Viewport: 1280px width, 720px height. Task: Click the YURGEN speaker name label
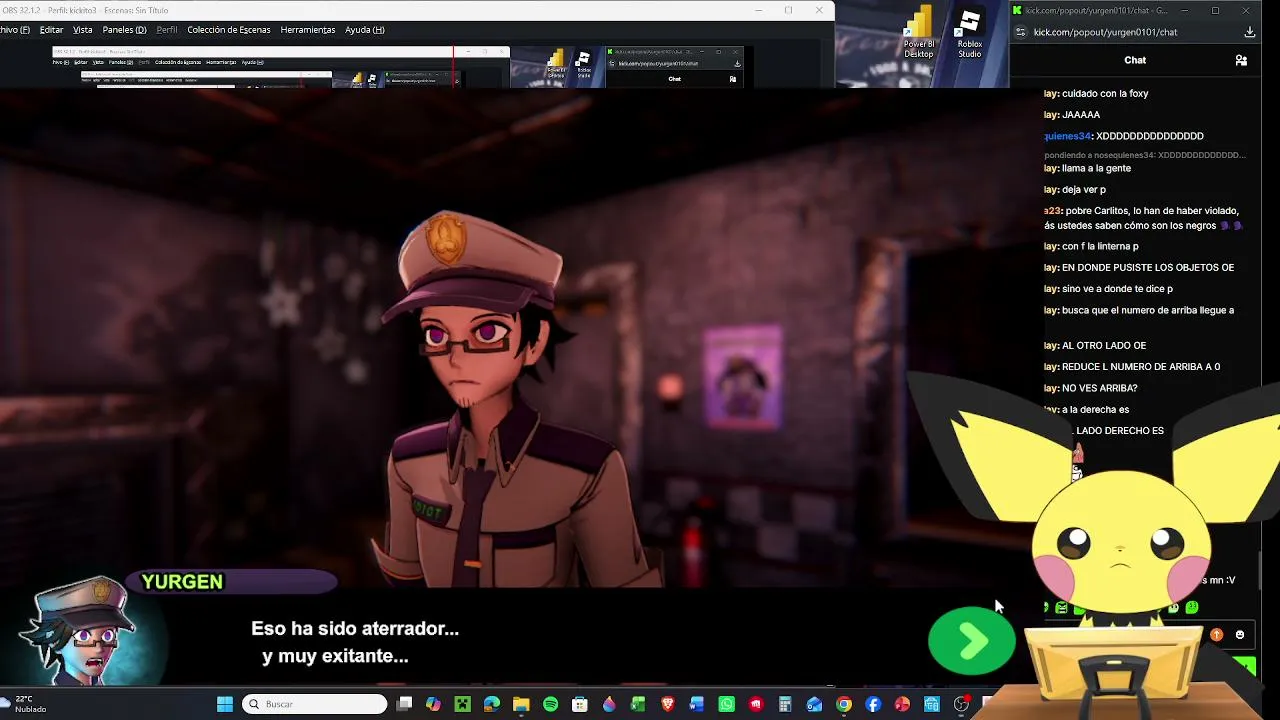pyautogui.click(x=182, y=582)
